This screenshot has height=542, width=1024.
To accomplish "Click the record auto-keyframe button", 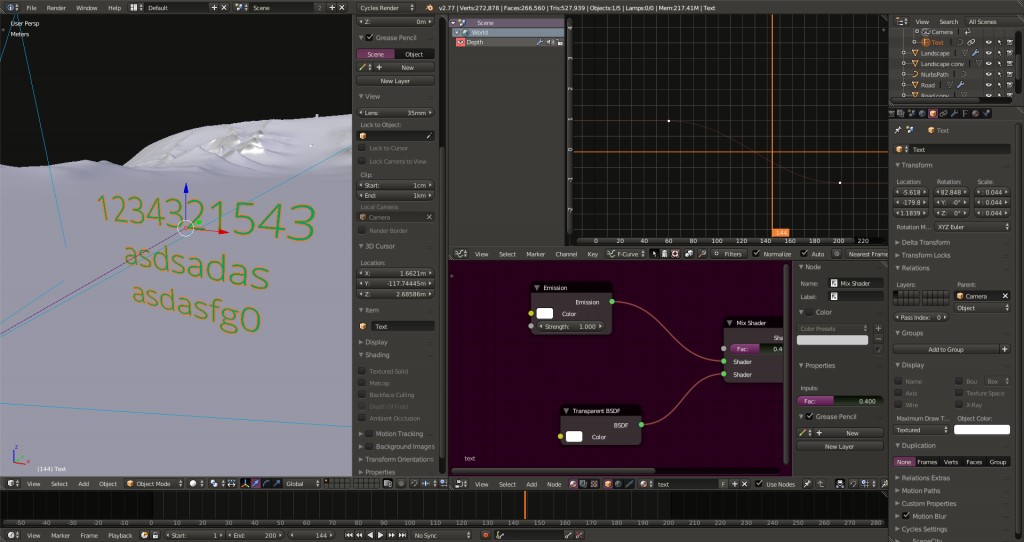I will click(485, 535).
